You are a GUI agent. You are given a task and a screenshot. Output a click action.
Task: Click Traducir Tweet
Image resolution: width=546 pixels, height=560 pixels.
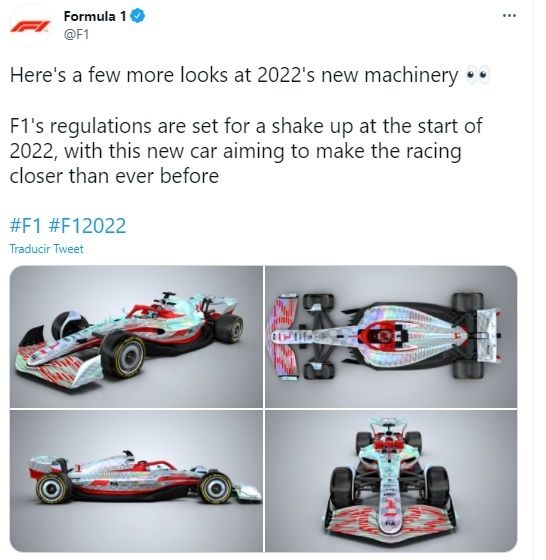click(x=46, y=249)
